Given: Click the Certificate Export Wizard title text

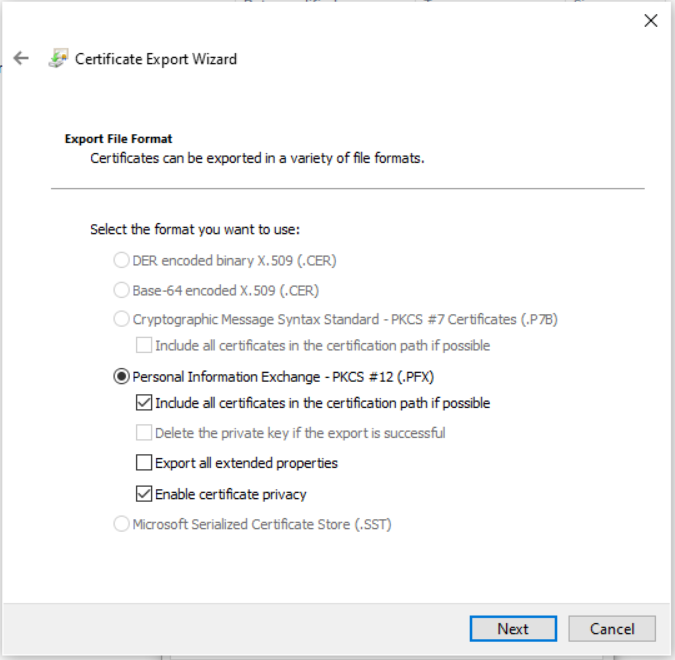Looking at the screenshot, I should point(156,59).
